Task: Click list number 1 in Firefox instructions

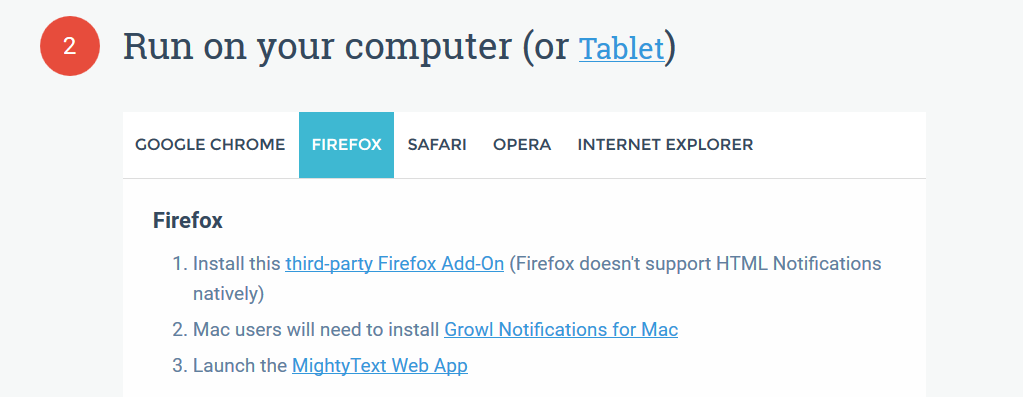Action: pyautogui.click(x=179, y=264)
